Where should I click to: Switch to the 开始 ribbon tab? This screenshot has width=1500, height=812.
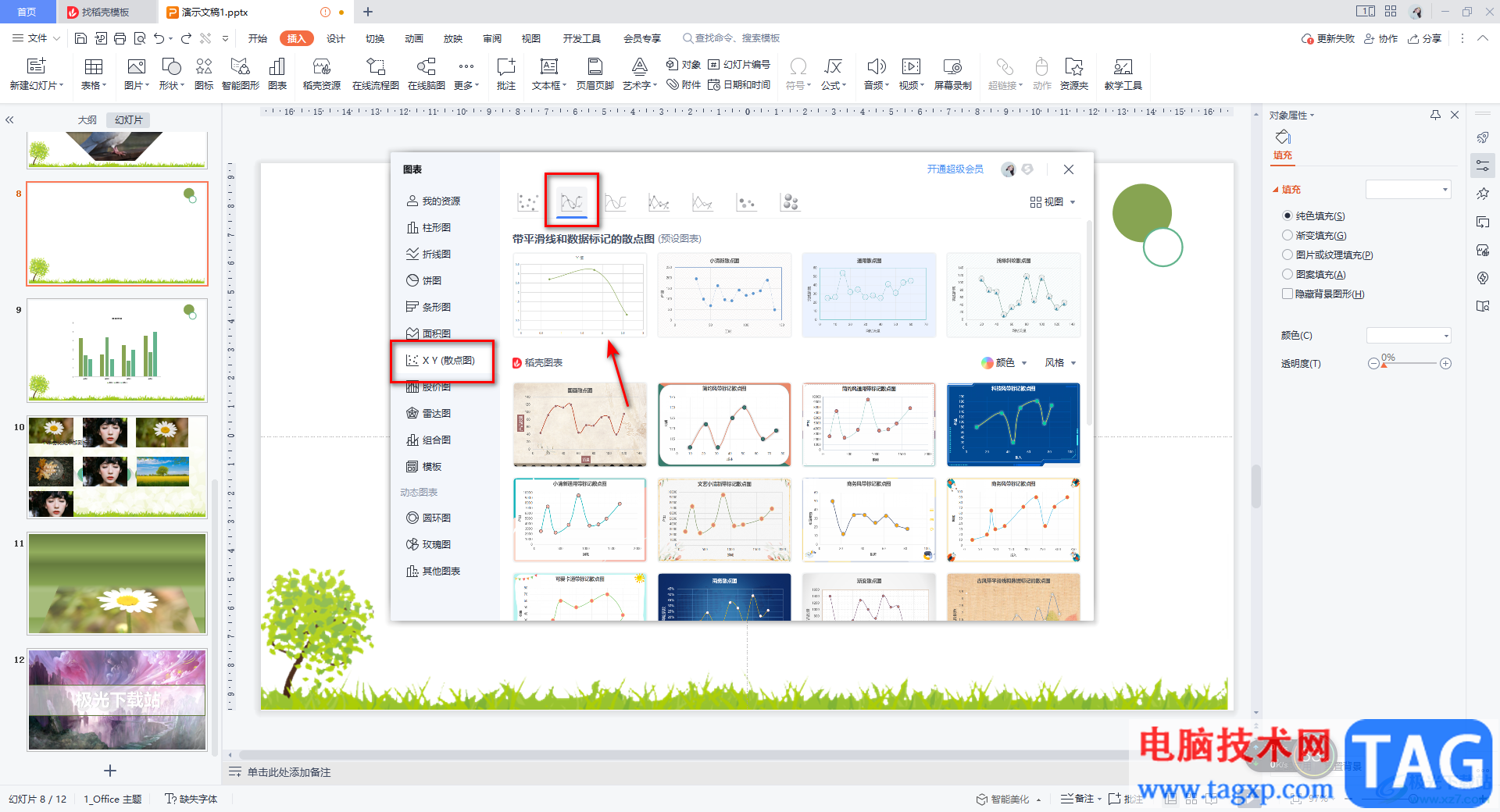click(258, 38)
